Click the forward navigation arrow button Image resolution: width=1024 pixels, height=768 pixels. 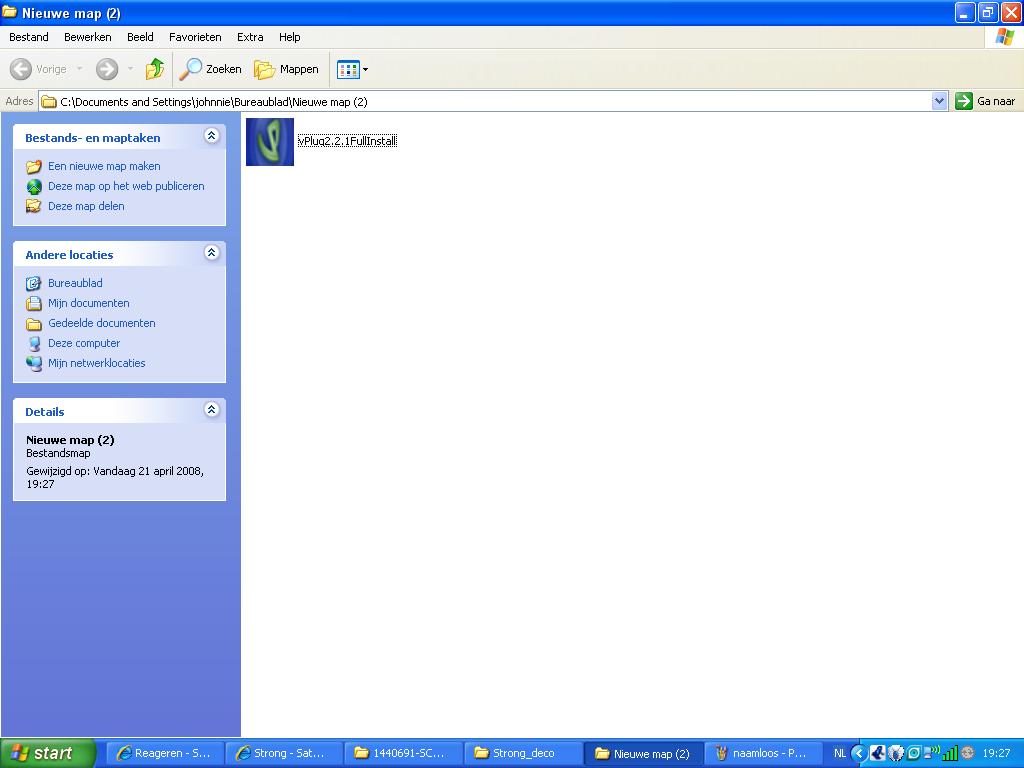click(x=107, y=69)
